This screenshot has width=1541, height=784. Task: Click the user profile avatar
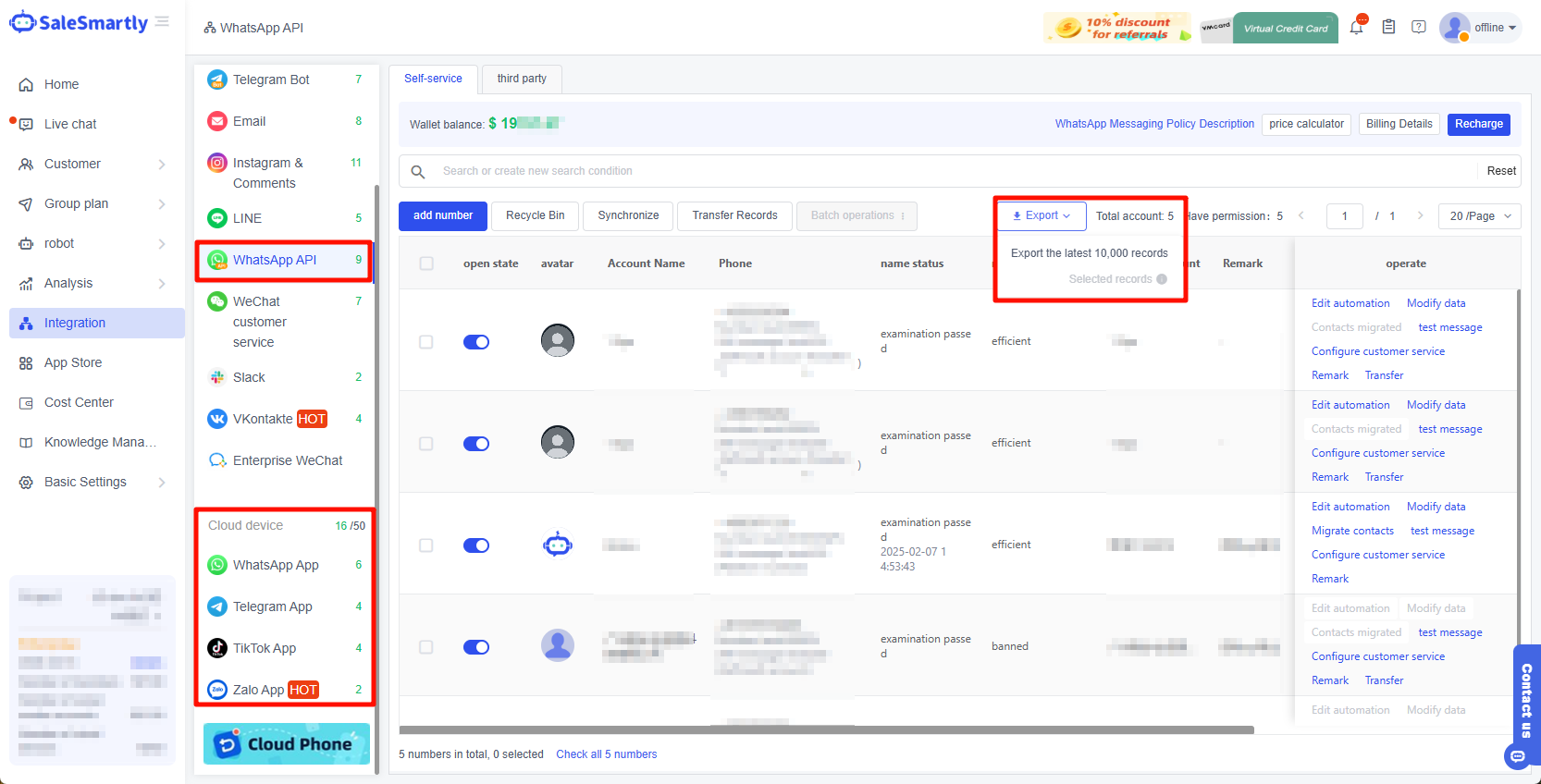click(1455, 27)
